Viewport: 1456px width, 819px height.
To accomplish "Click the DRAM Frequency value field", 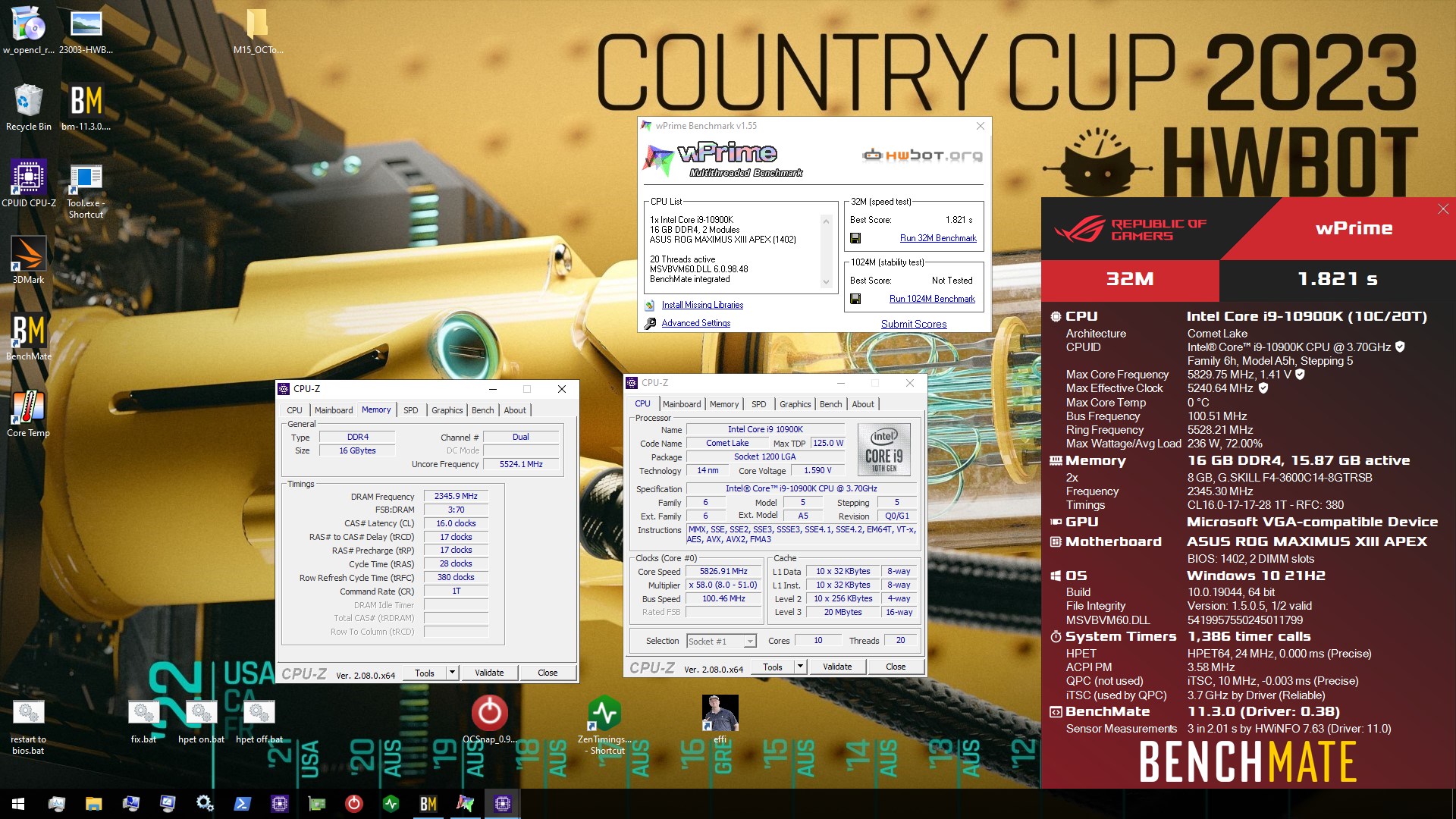I will (x=456, y=496).
